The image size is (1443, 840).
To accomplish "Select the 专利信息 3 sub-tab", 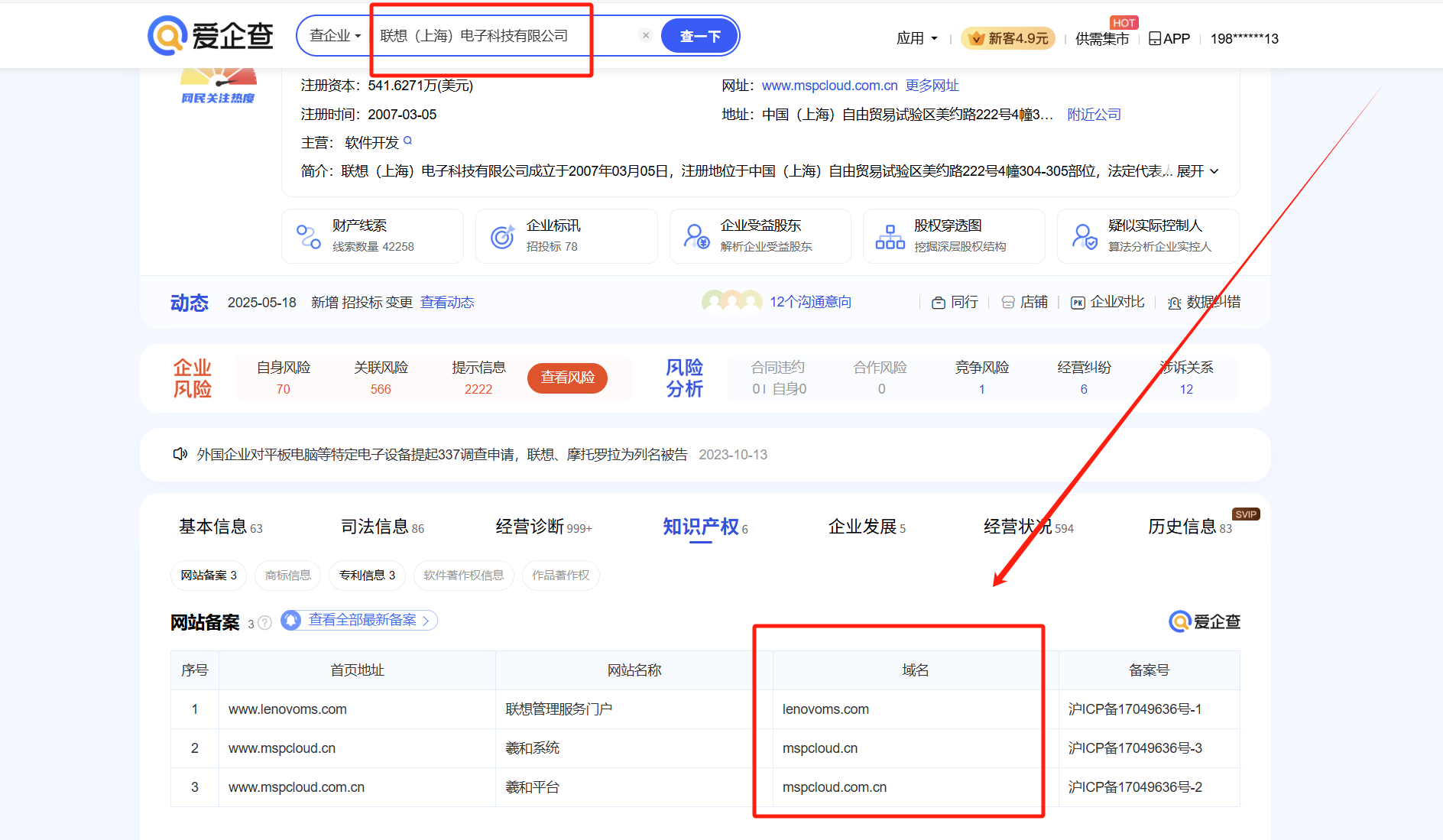I will click(367, 575).
